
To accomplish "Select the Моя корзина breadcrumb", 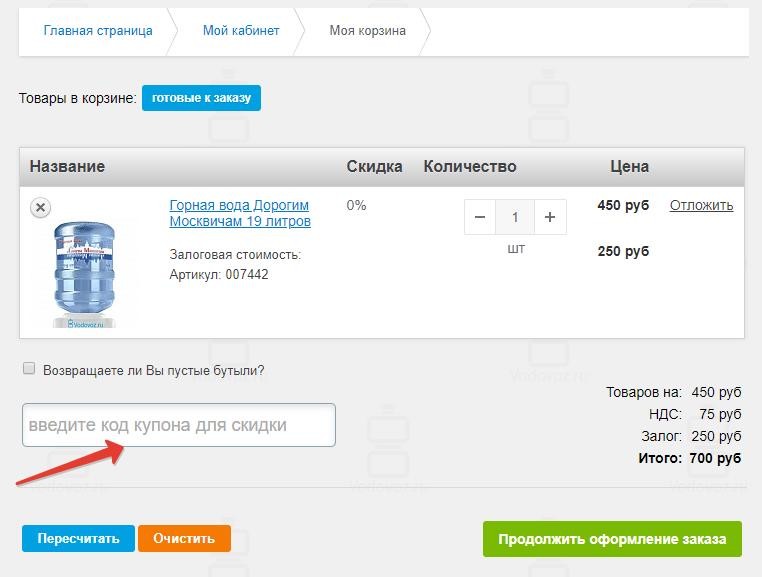I will pyautogui.click(x=368, y=31).
